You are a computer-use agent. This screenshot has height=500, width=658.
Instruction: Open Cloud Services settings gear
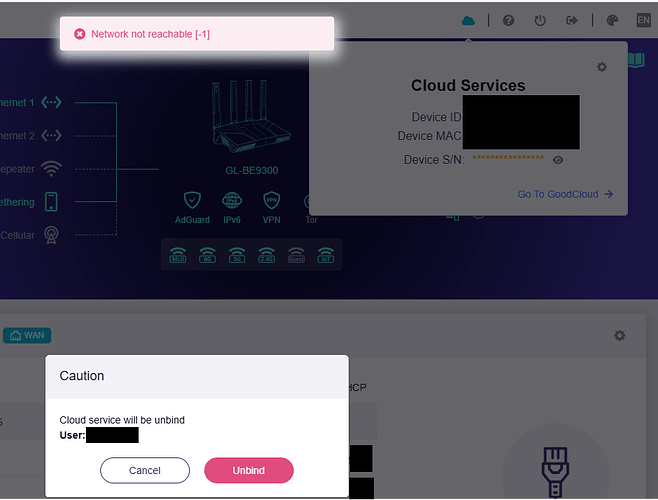[x=602, y=67]
